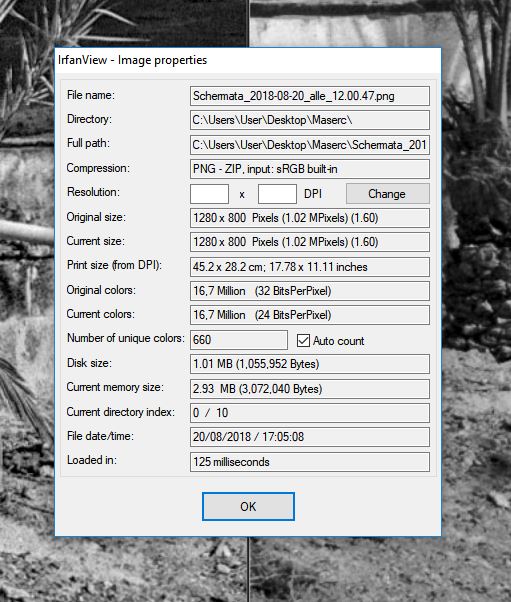Screen dimensions: 511x602
Task: Click the Current colors field
Action: (x=310, y=315)
